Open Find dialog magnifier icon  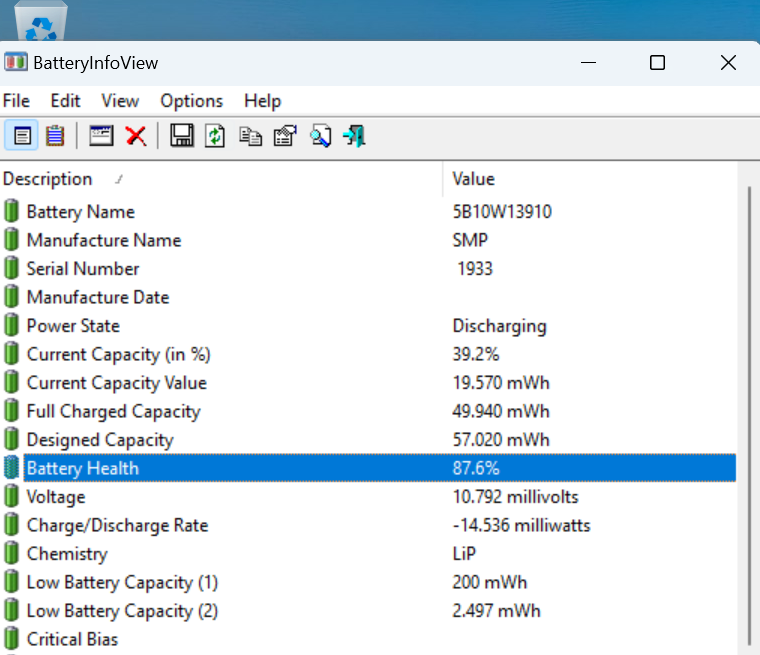[x=320, y=136]
